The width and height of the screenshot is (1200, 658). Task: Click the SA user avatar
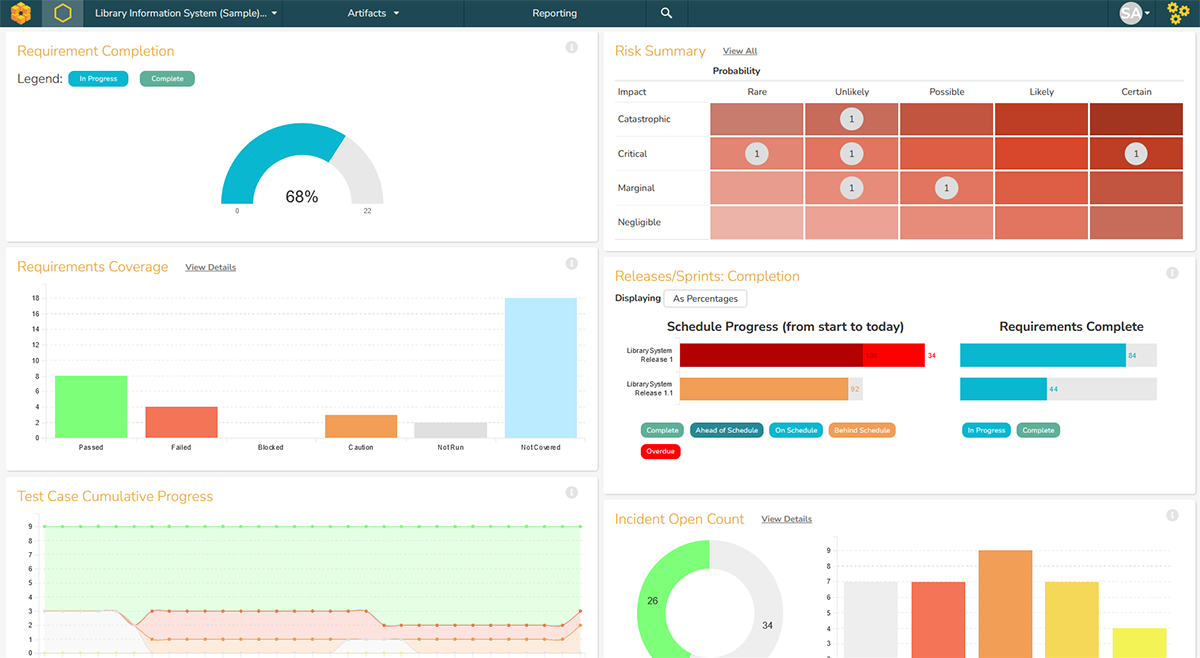[1131, 14]
